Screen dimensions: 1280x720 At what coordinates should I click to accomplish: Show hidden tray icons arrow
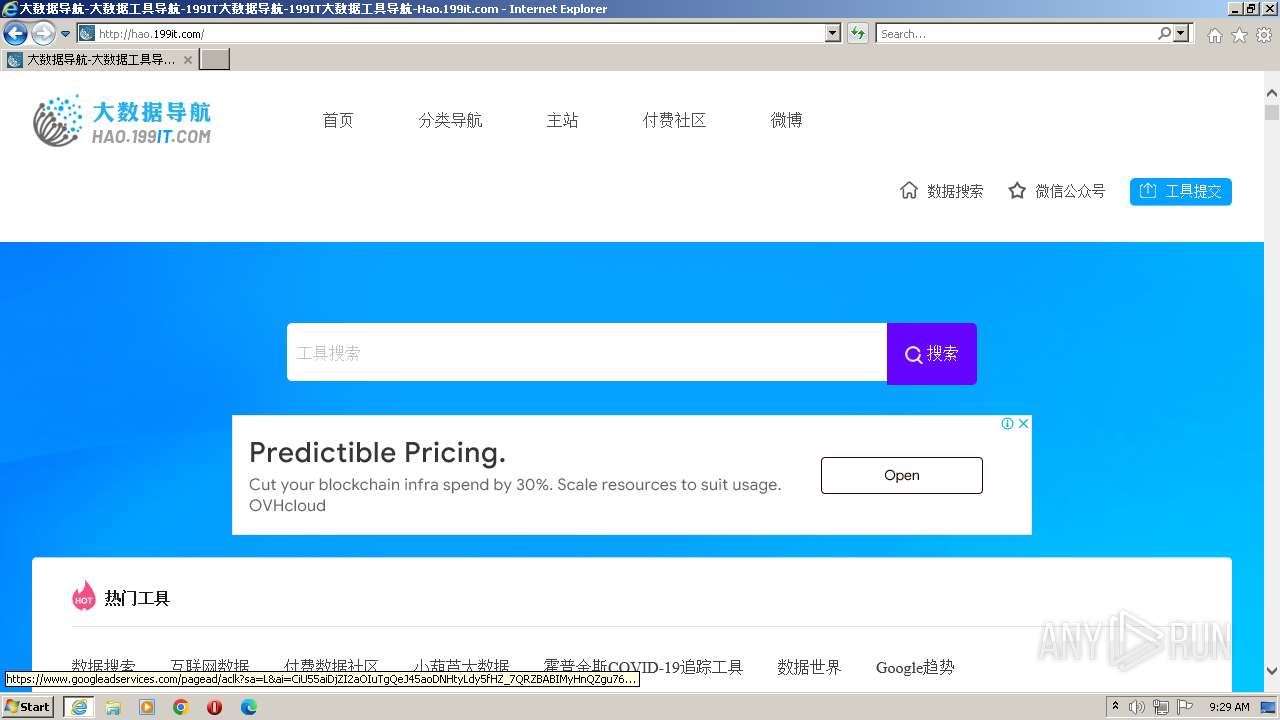(x=1116, y=707)
